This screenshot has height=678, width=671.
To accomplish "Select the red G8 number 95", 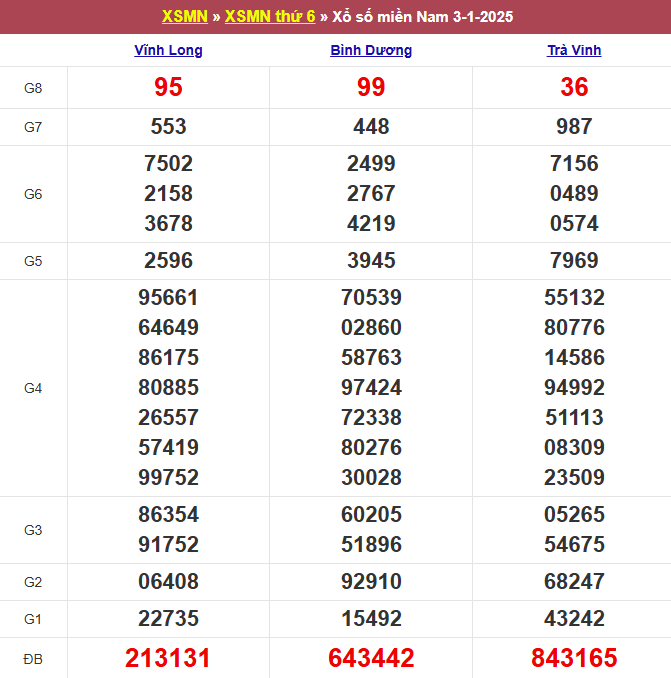I will [168, 88].
